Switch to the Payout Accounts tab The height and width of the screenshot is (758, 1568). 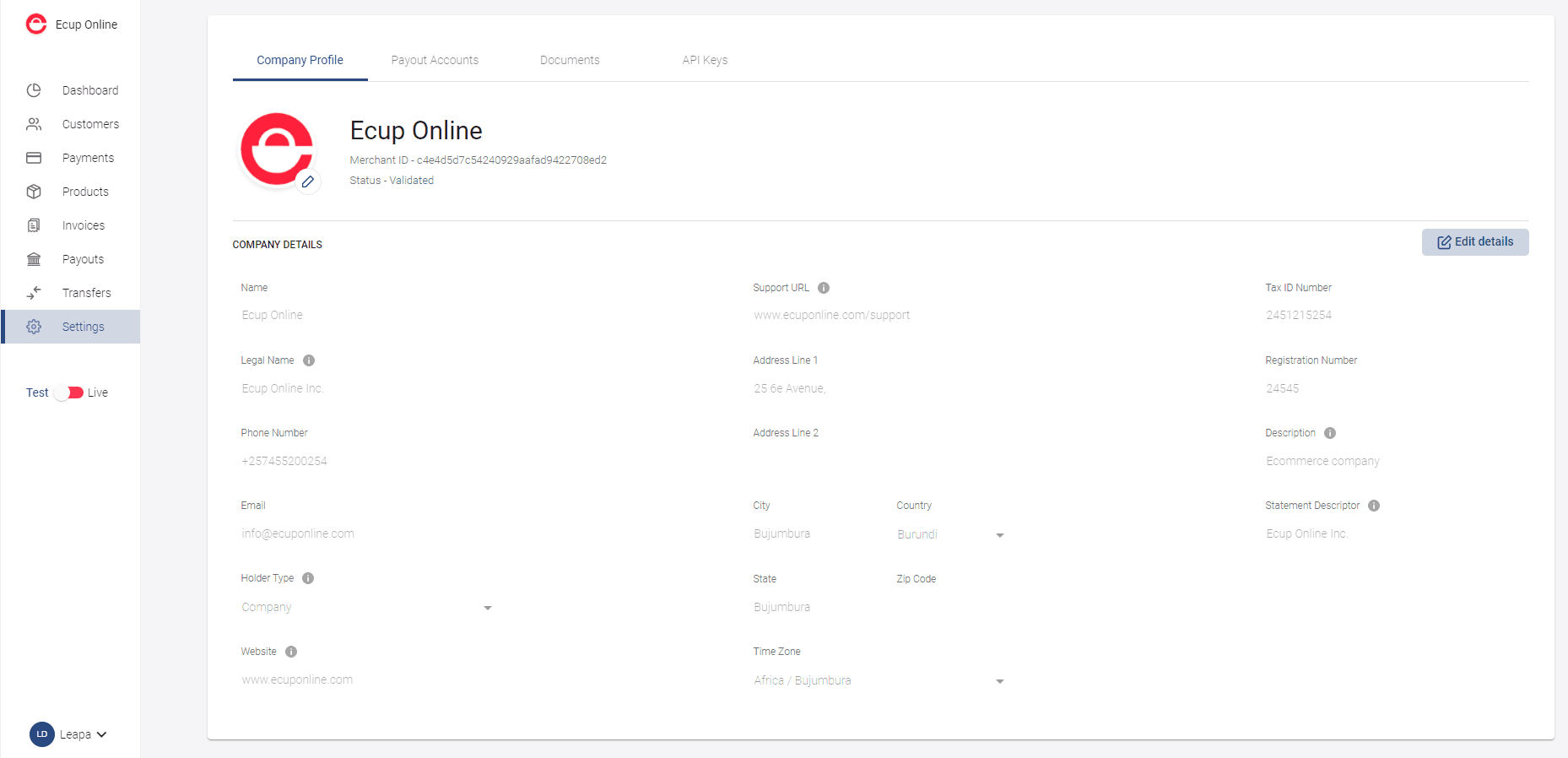pyautogui.click(x=435, y=60)
